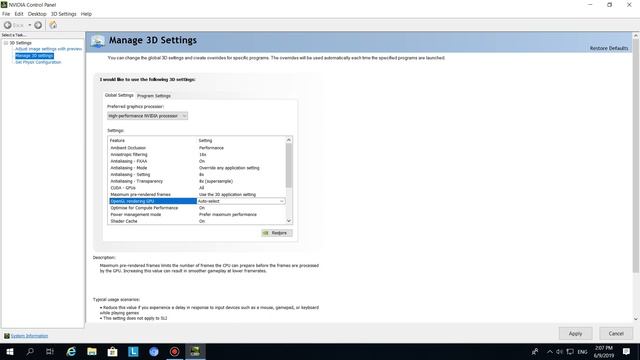Open the People icon in system tray
Screen dimensions: 640x360
pyautogui.click(x=535, y=351)
